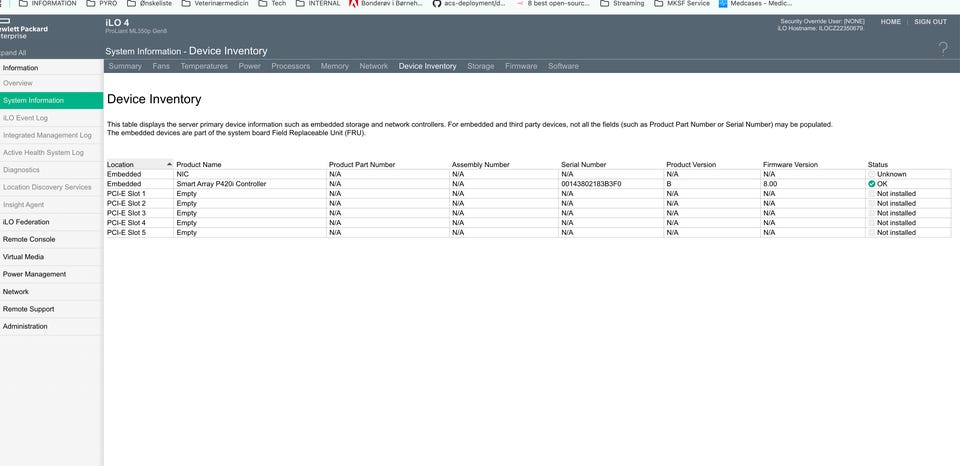The image size is (960, 466).
Task: Open the MKSF Service bookmark folder
Action: pyautogui.click(x=682, y=4)
